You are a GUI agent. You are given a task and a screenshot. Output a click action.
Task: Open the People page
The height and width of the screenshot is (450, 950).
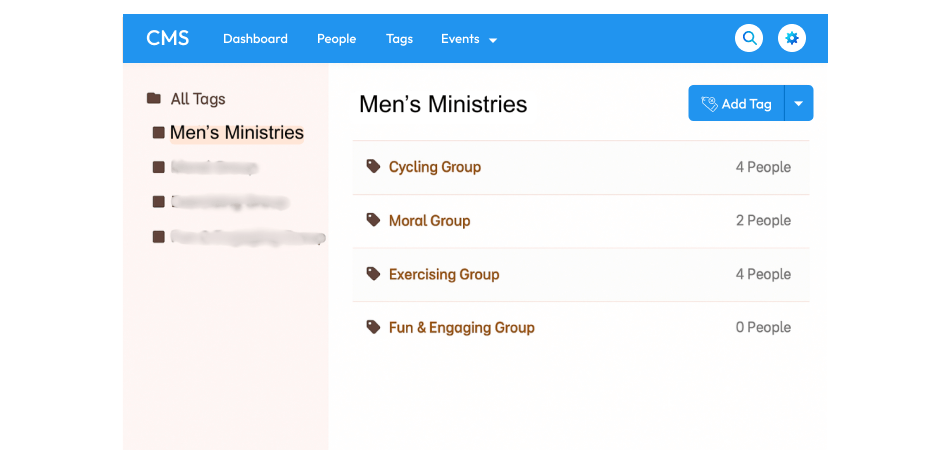point(336,39)
